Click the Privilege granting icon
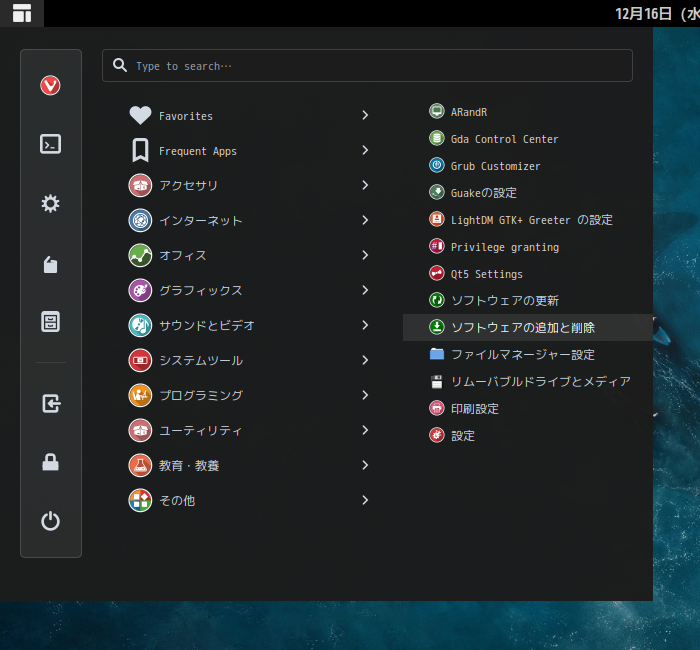 [x=437, y=246]
